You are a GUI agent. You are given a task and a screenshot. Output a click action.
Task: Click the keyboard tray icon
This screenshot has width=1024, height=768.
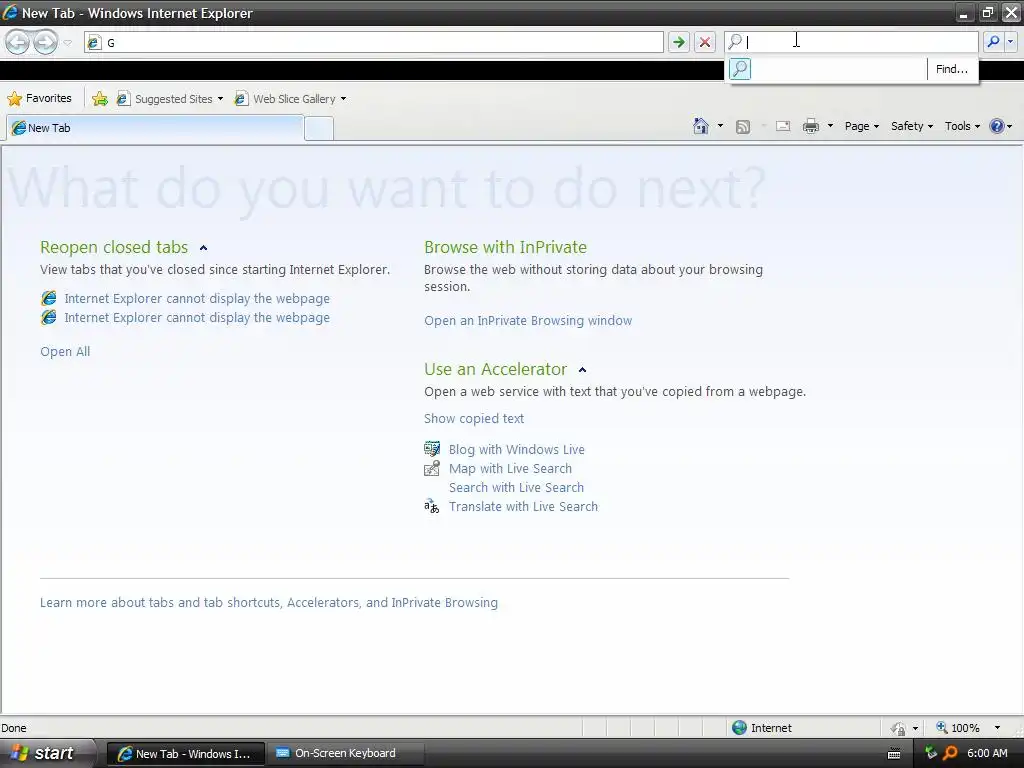pyautogui.click(x=894, y=754)
